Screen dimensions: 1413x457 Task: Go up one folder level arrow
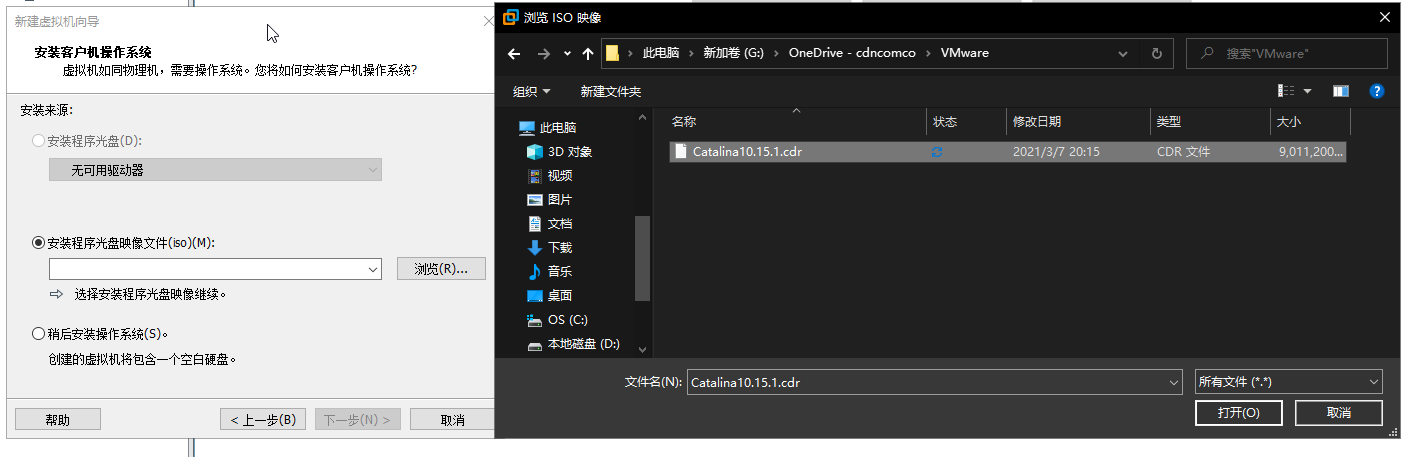[589, 54]
